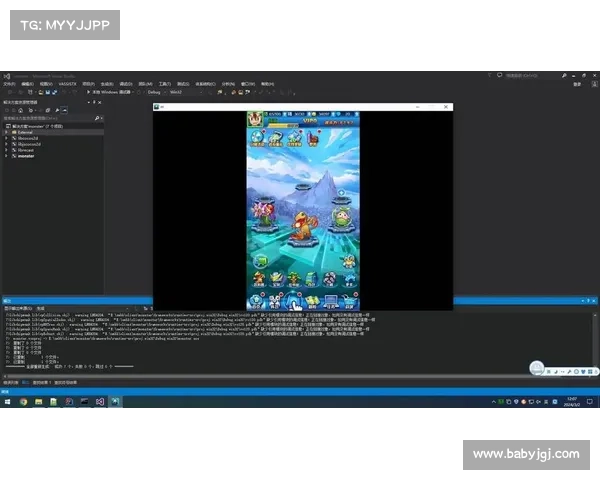Open the 视图(V) menu
This screenshot has width=600, height=480.
[x=46, y=84]
